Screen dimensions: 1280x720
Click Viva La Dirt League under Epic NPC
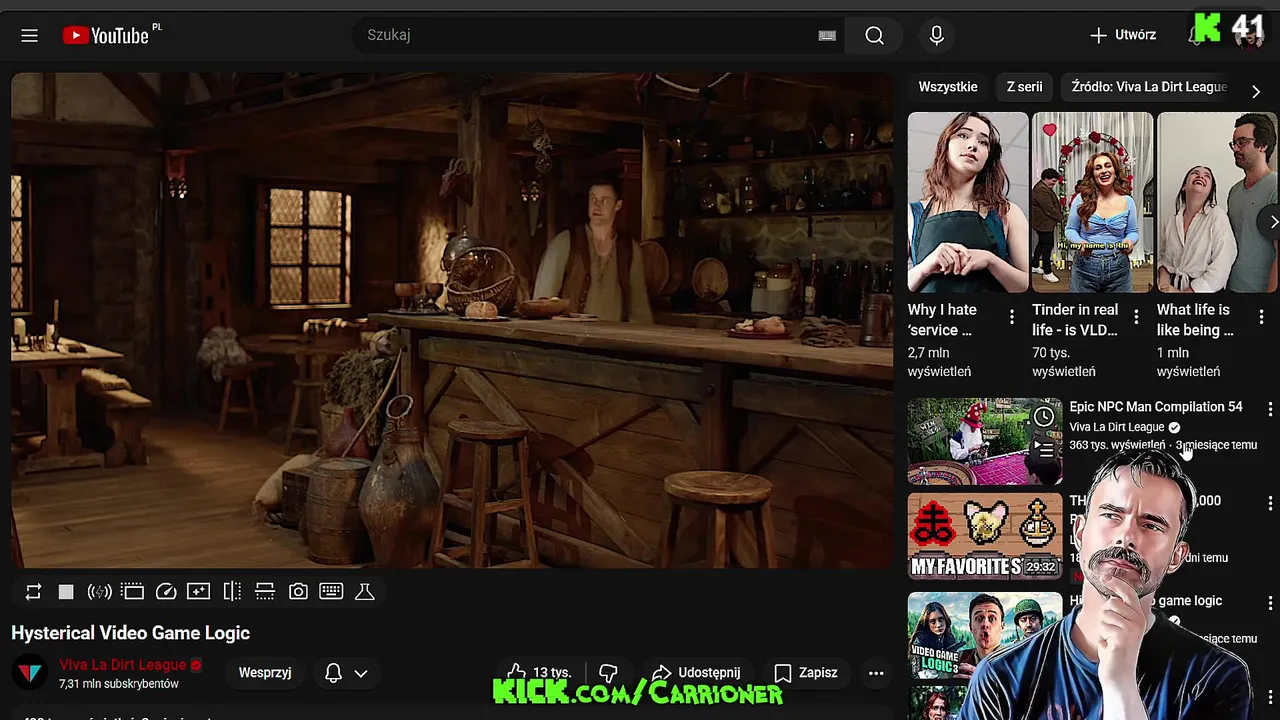(1117, 427)
